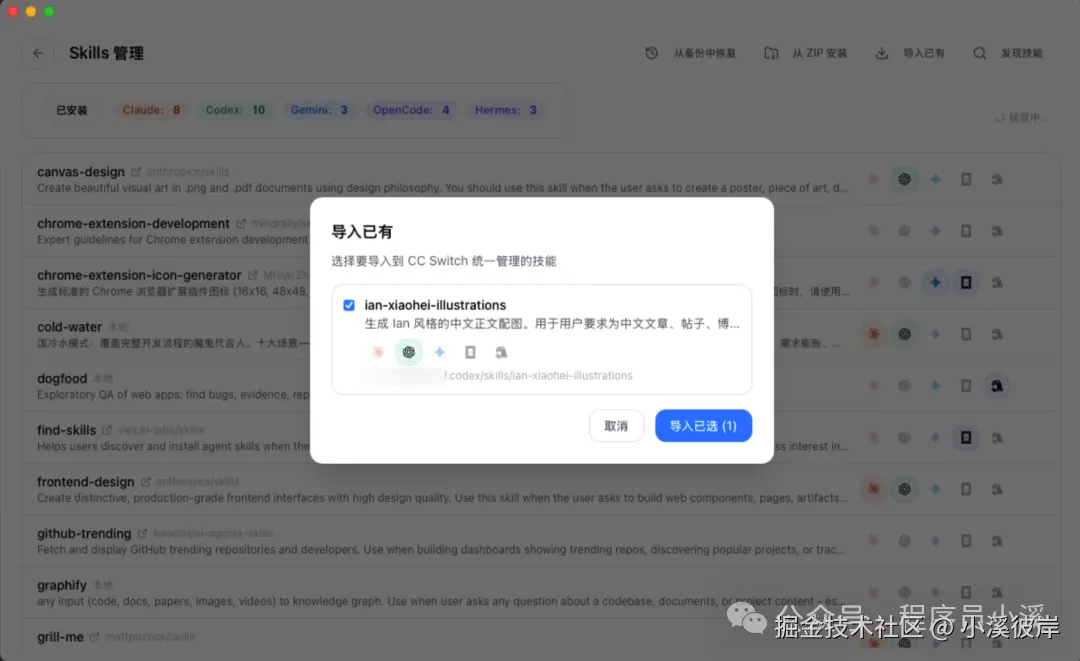1080x661 pixels.
Task: Toggle Claude for the frontend-design row
Action: click(873, 489)
